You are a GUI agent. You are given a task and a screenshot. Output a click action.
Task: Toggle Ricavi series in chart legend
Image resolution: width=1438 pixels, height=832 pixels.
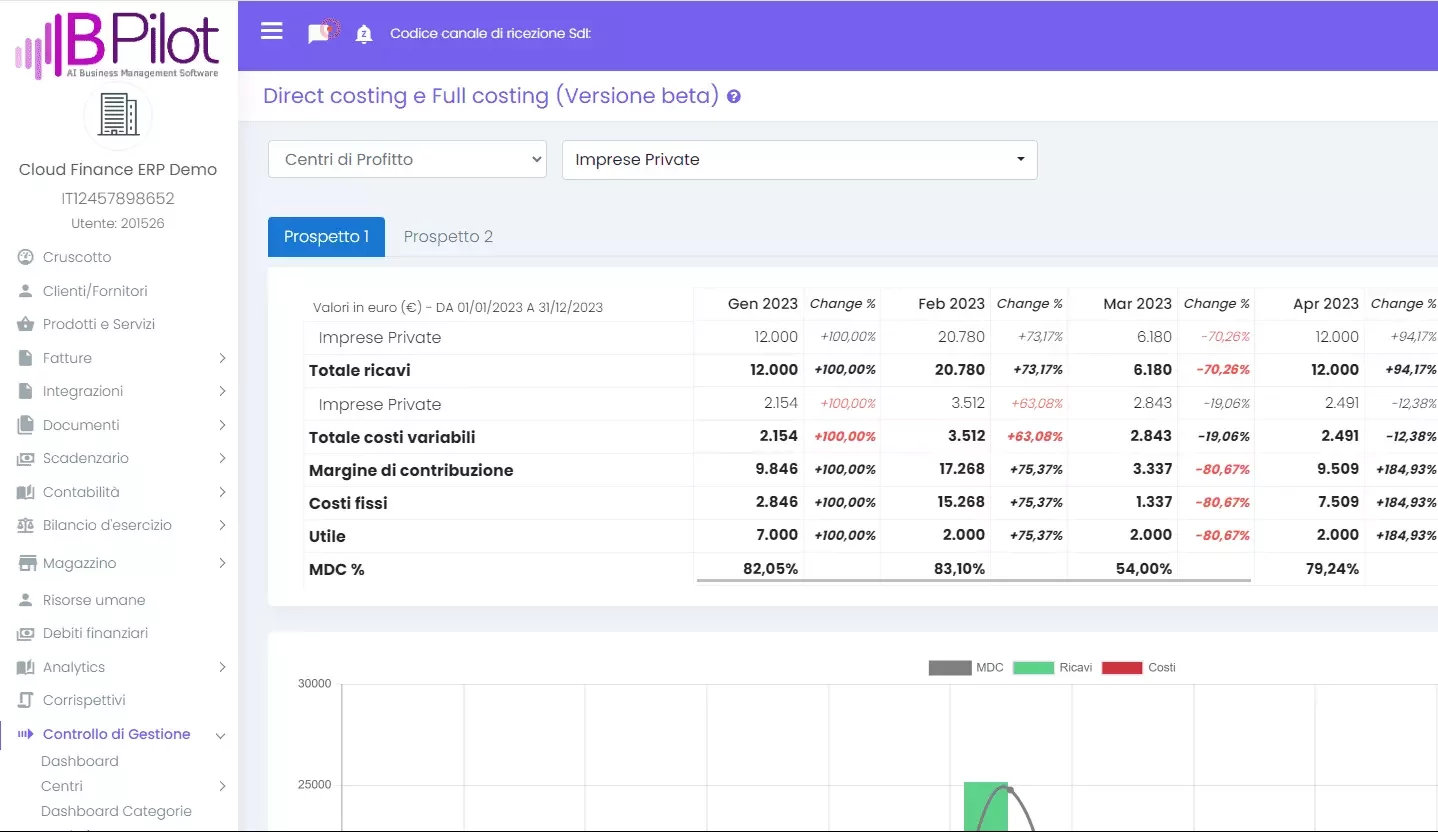click(x=1052, y=667)
